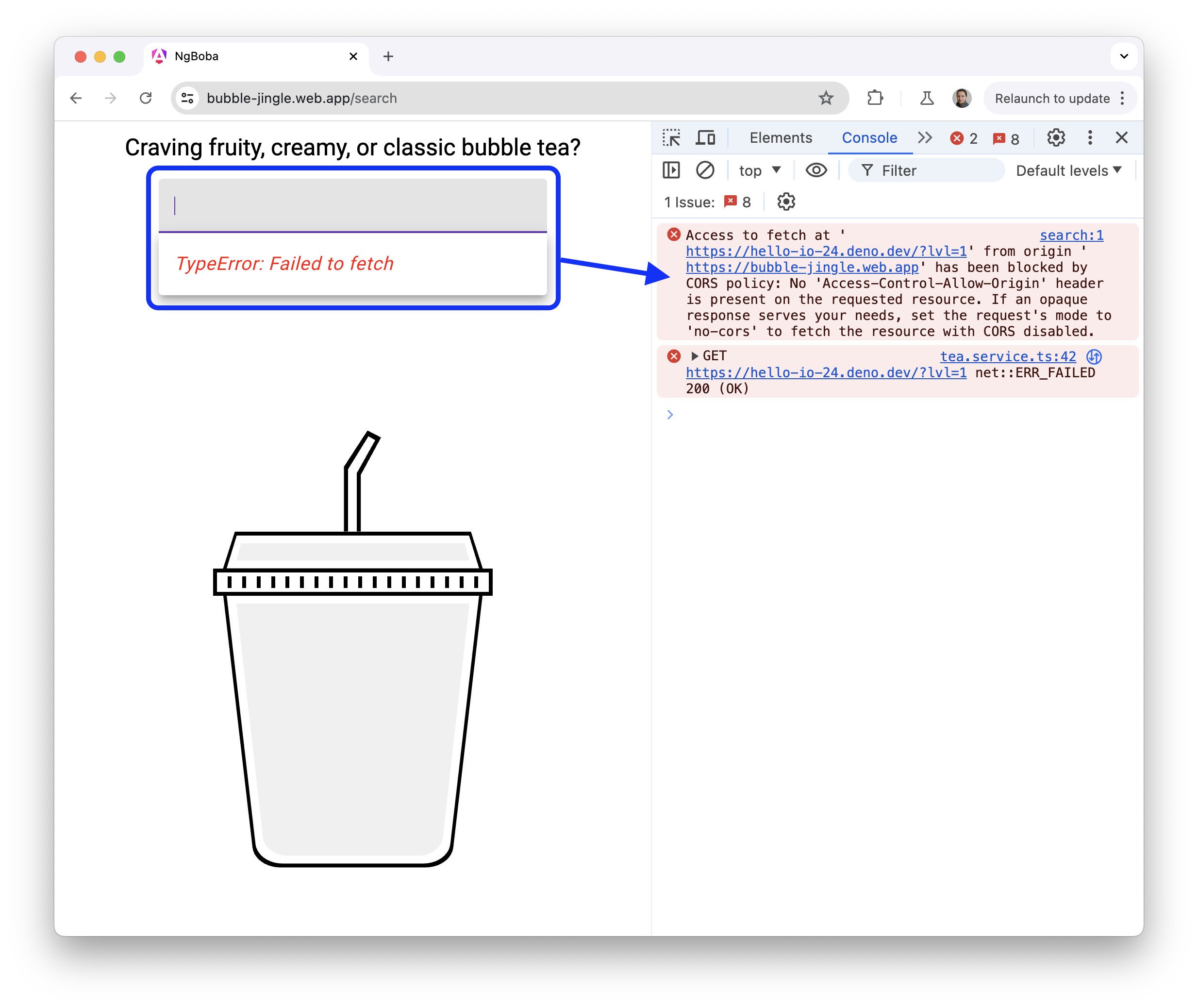Click the Console panel tab
The image size is (1198, 1008).
(868, 138)
